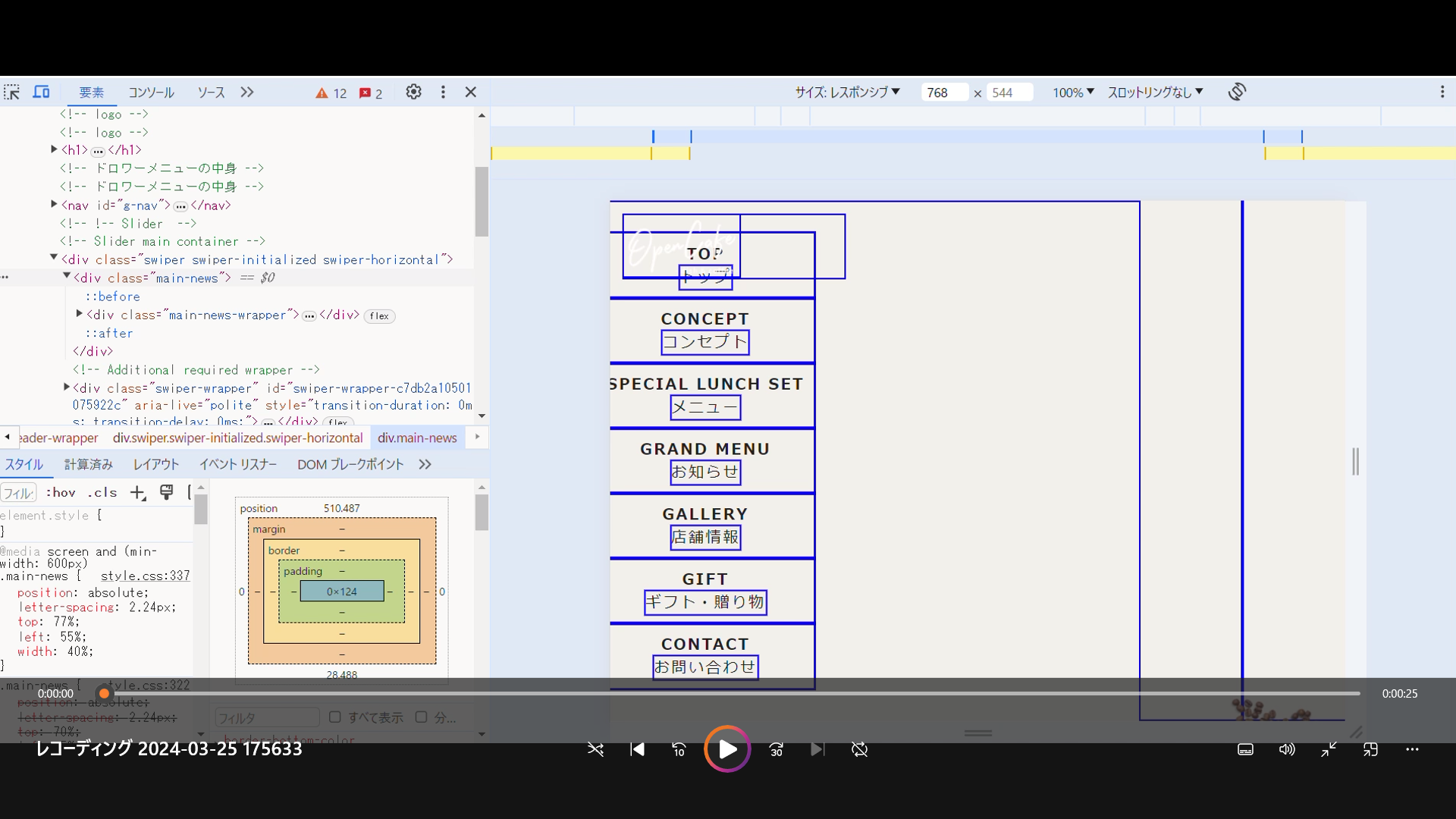Click the volume speaker icon
The height and width of the screenshot is (819, 1456).
click(x=1287, y=750)
